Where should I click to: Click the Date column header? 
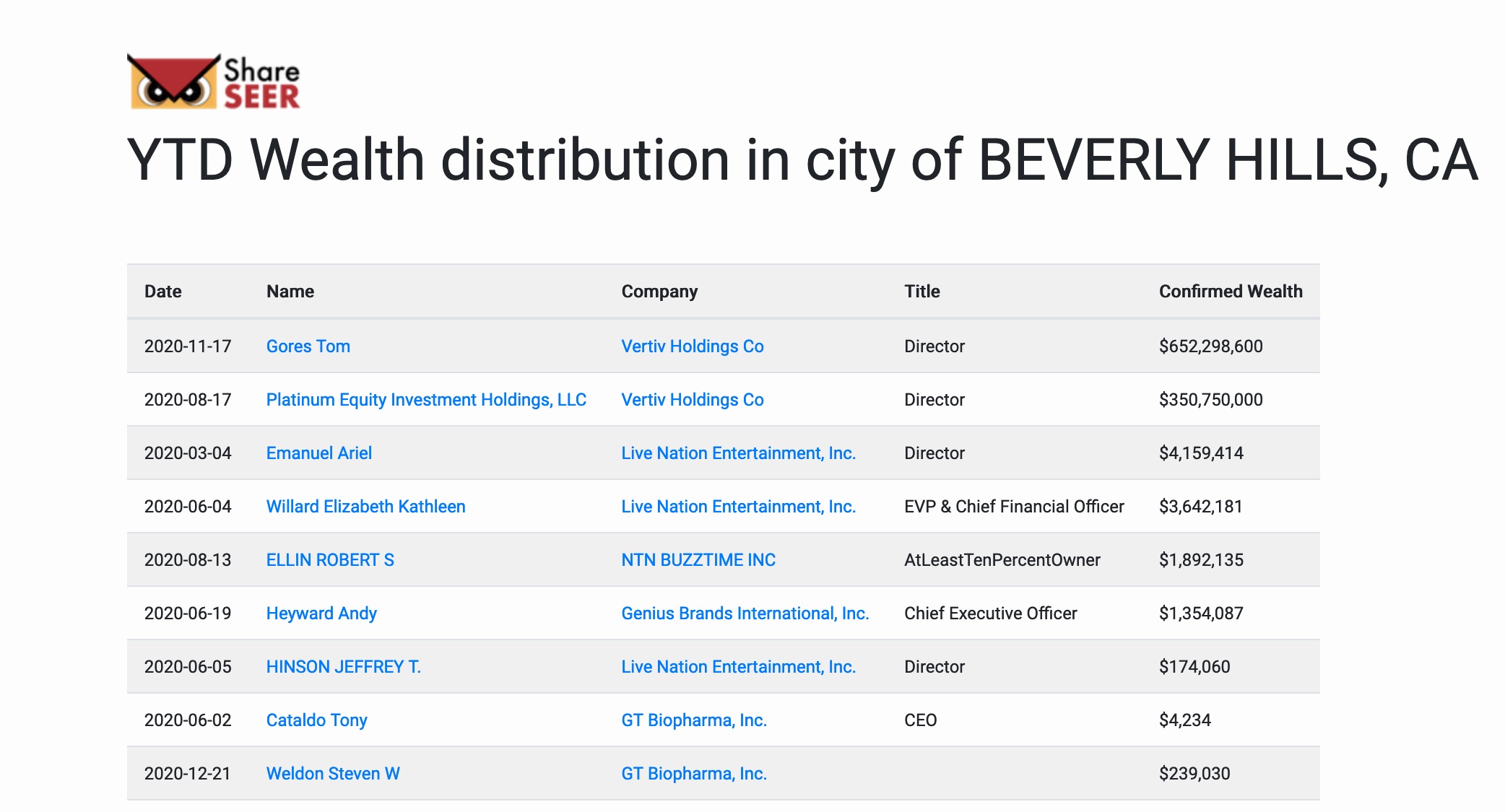[x=162, y=291]
